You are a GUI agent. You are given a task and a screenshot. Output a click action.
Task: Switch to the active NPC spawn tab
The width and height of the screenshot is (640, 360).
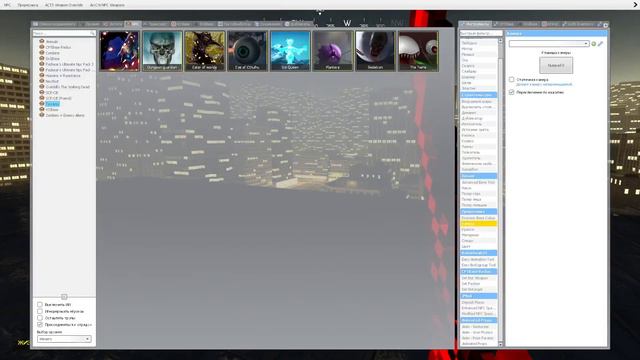tap(133, 24)
